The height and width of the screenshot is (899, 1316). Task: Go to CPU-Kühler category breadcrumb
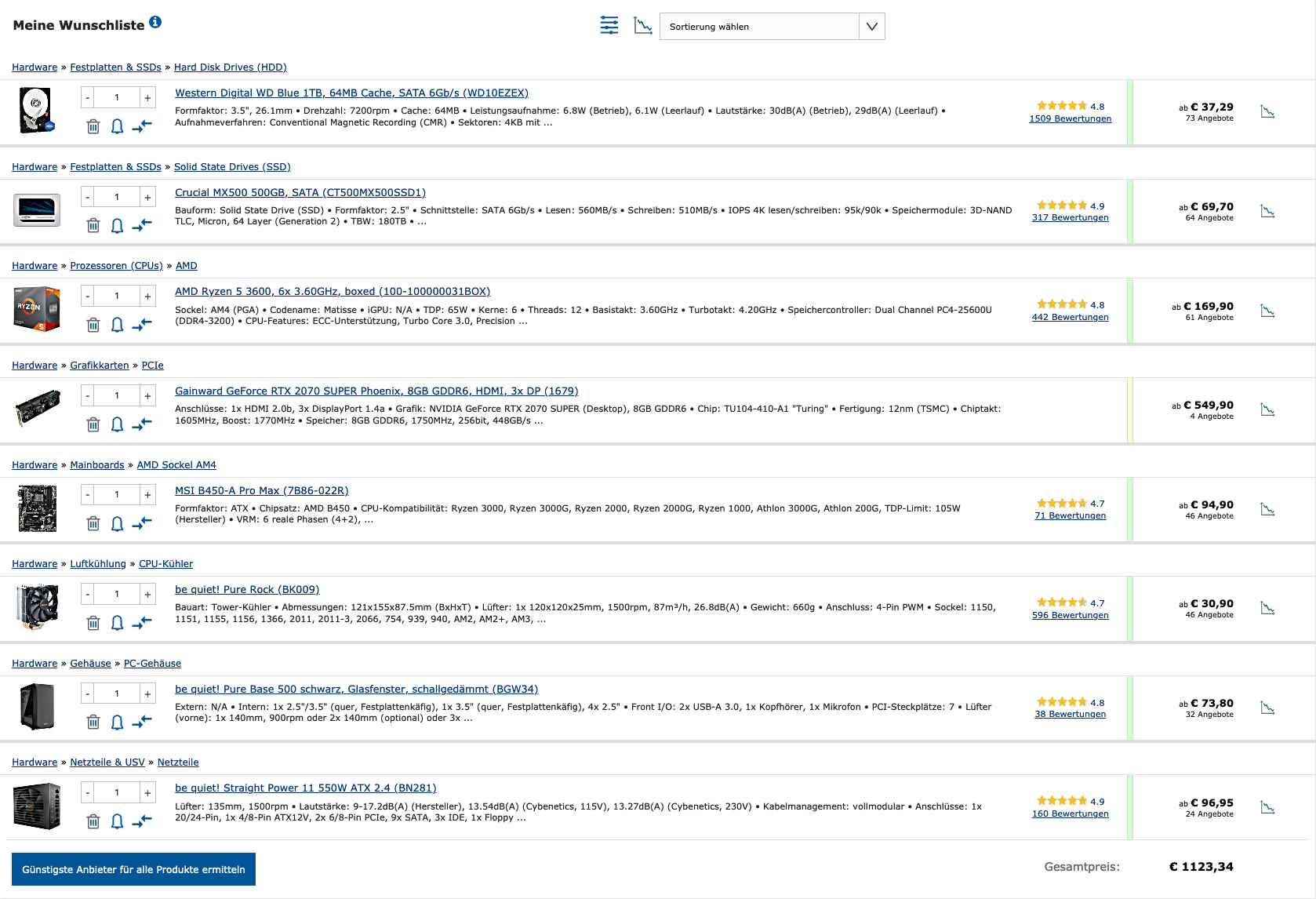[x=165, y=564]
